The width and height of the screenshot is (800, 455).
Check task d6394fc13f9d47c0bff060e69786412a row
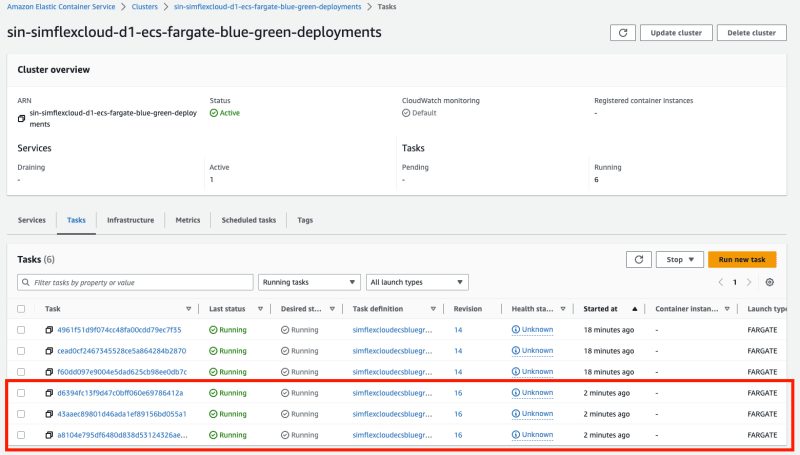tap(21, 393)
